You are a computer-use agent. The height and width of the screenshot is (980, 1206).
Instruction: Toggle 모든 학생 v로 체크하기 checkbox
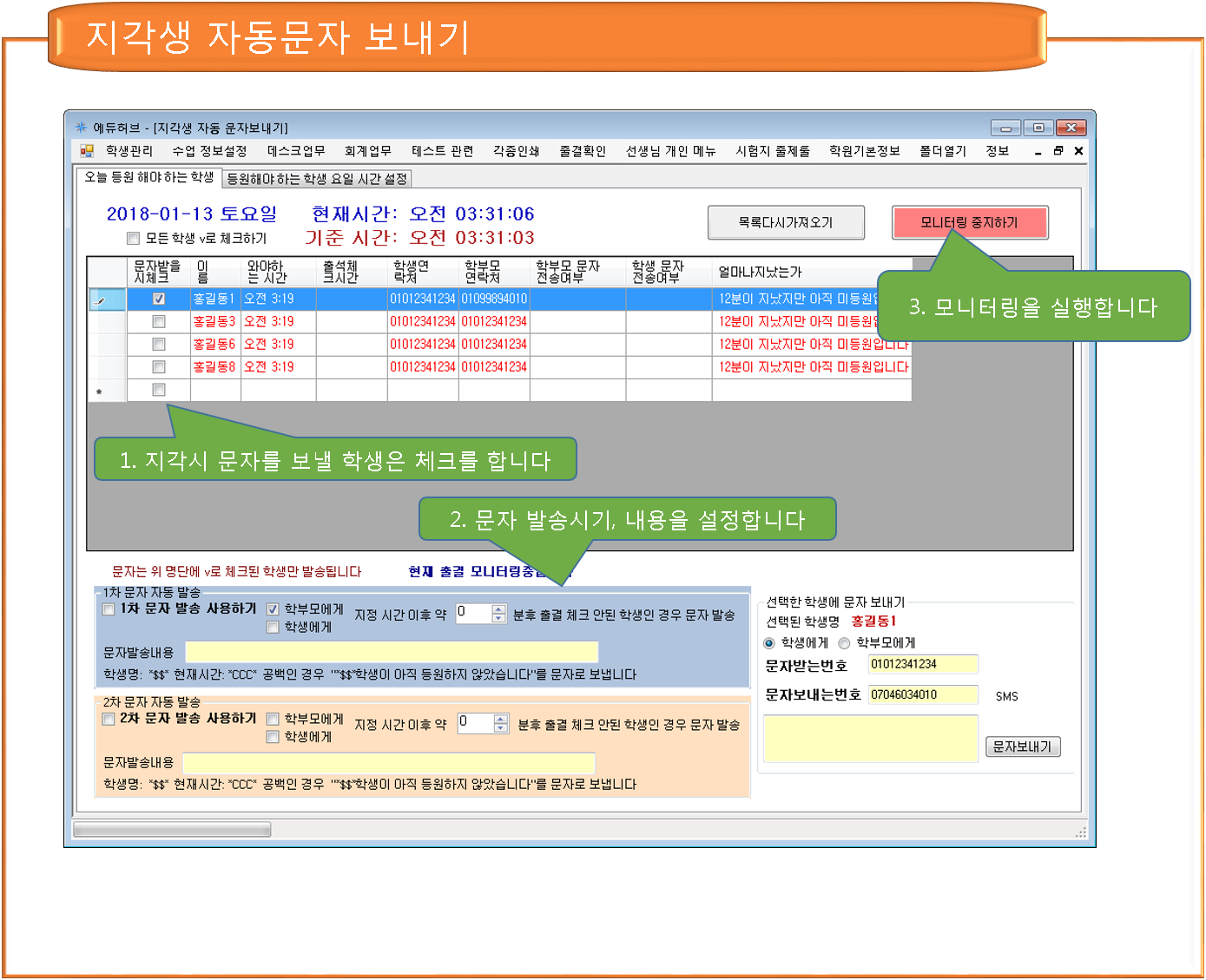point(133,238)
